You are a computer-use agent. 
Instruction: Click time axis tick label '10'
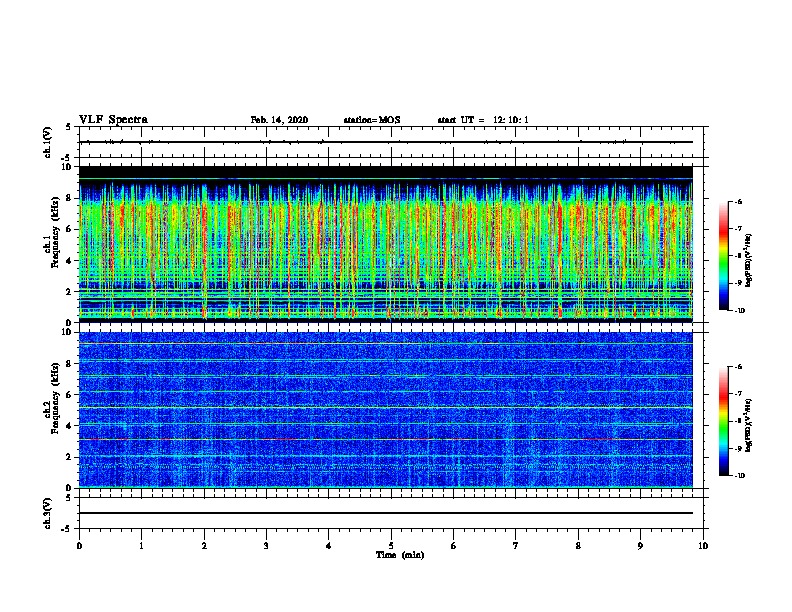tap(703, 546)
